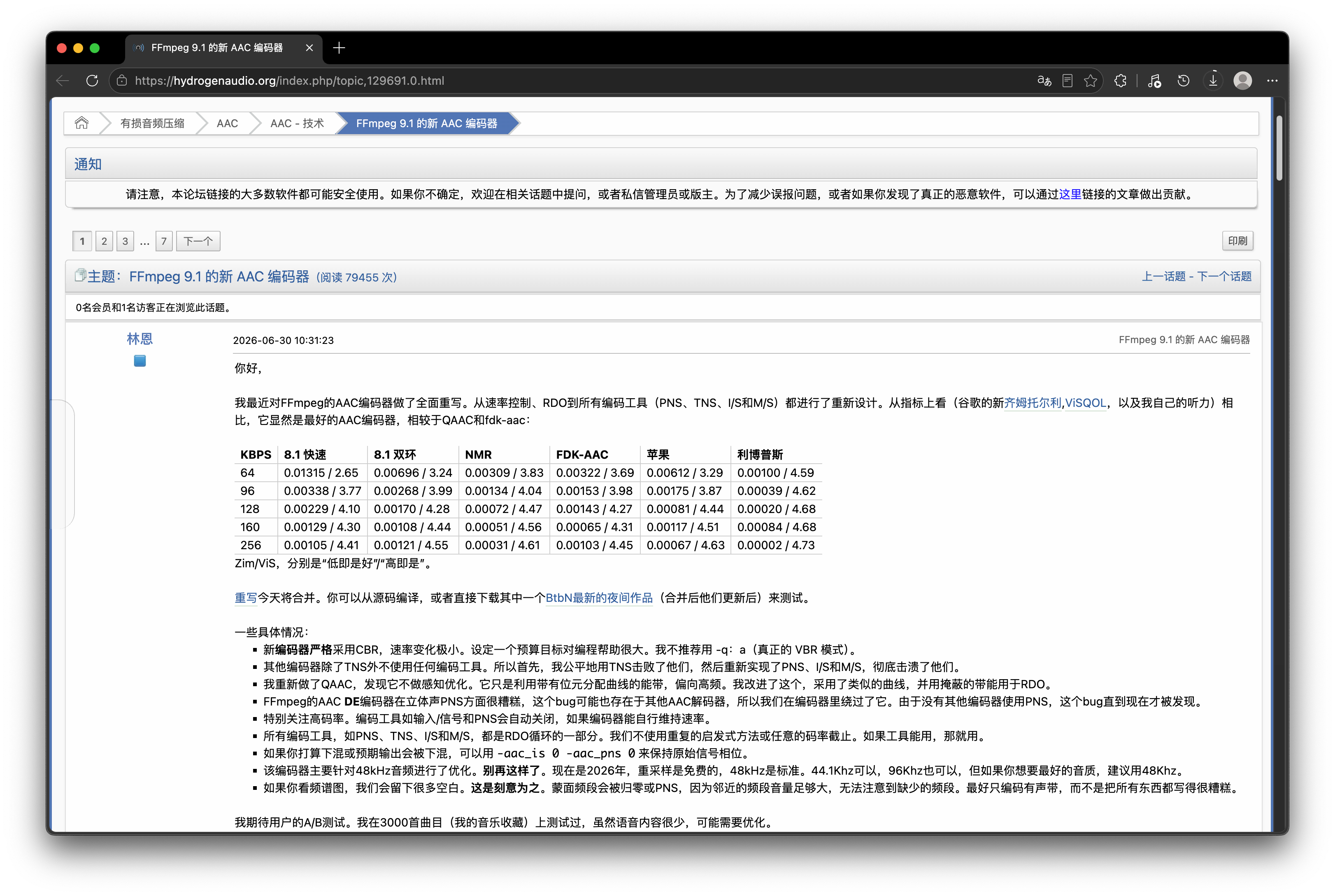The height and width of the screenshot is (896, 1335).
Task: Click the 下一个 next page button
Action: point(198,241)
